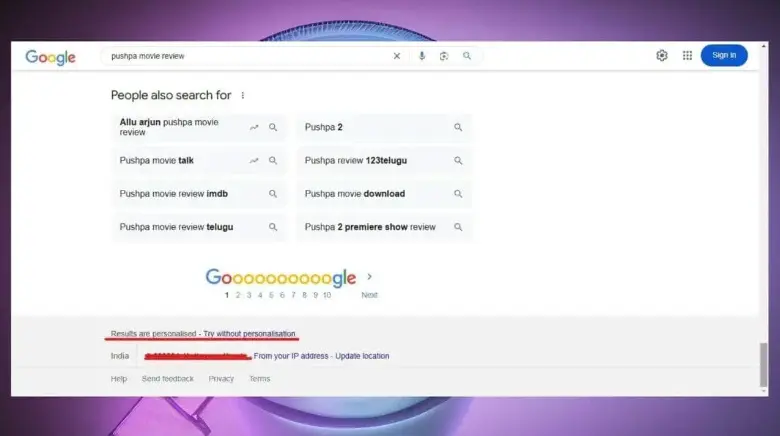Click magnifier icon on telugu suggestion
780x436 pixels.
(x=273, y=227)
